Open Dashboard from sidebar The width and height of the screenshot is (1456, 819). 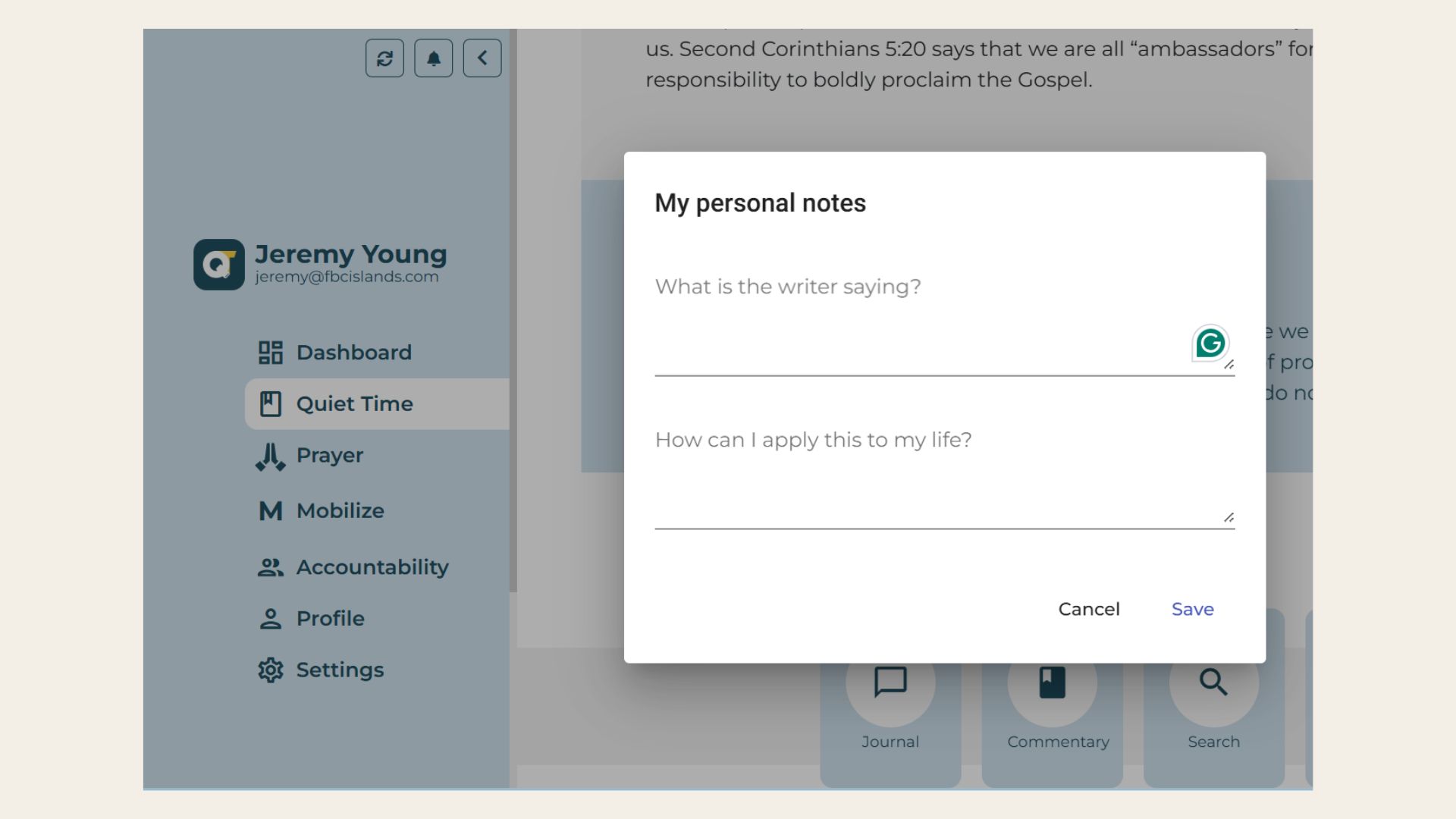[353, 353]
